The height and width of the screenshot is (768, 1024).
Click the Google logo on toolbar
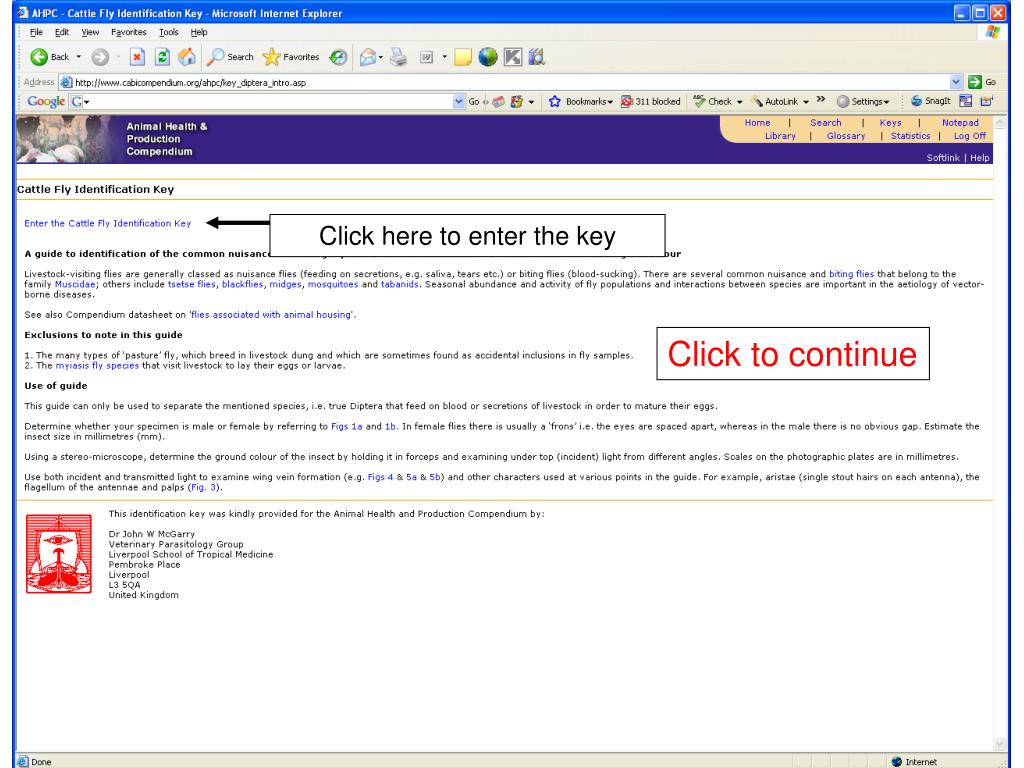(46, 101)
